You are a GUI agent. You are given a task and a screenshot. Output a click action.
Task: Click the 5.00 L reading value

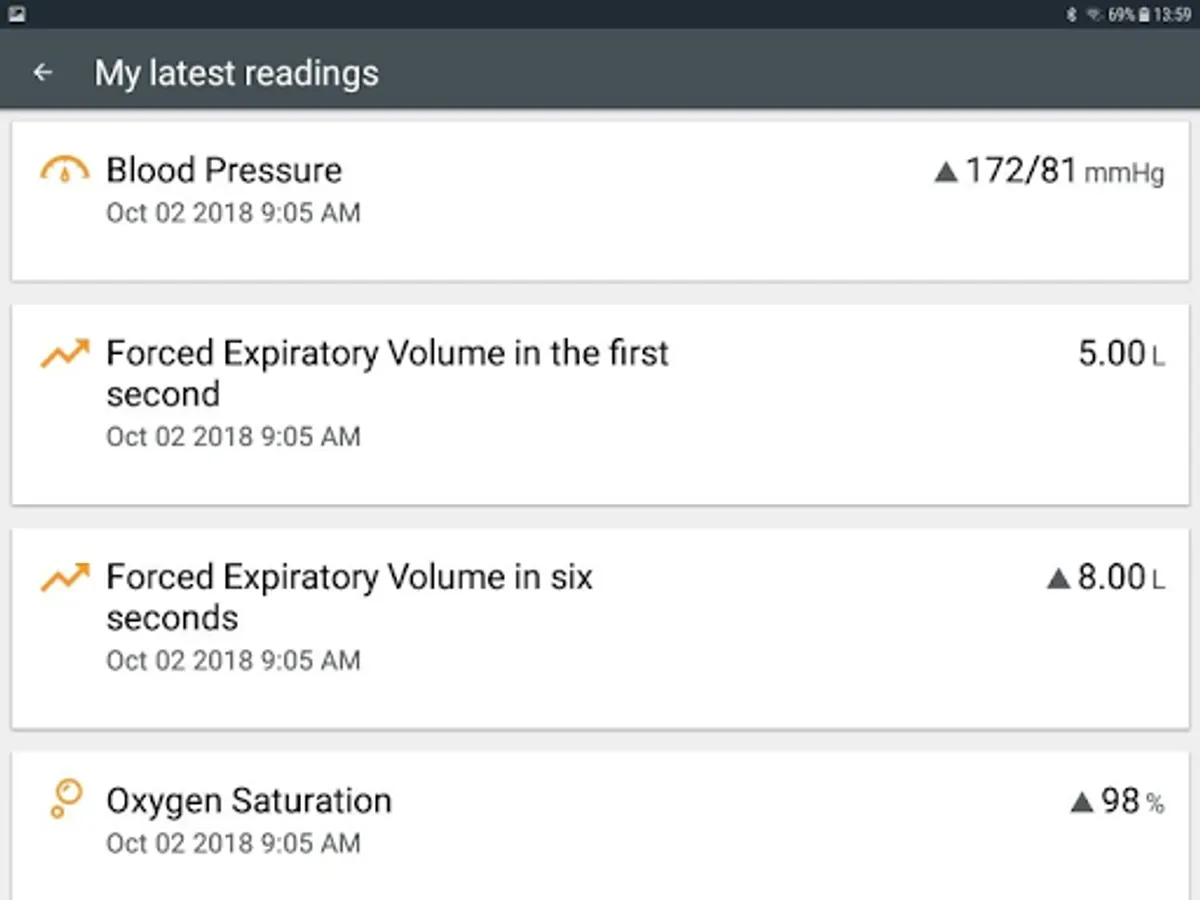tap(1122, 354)
